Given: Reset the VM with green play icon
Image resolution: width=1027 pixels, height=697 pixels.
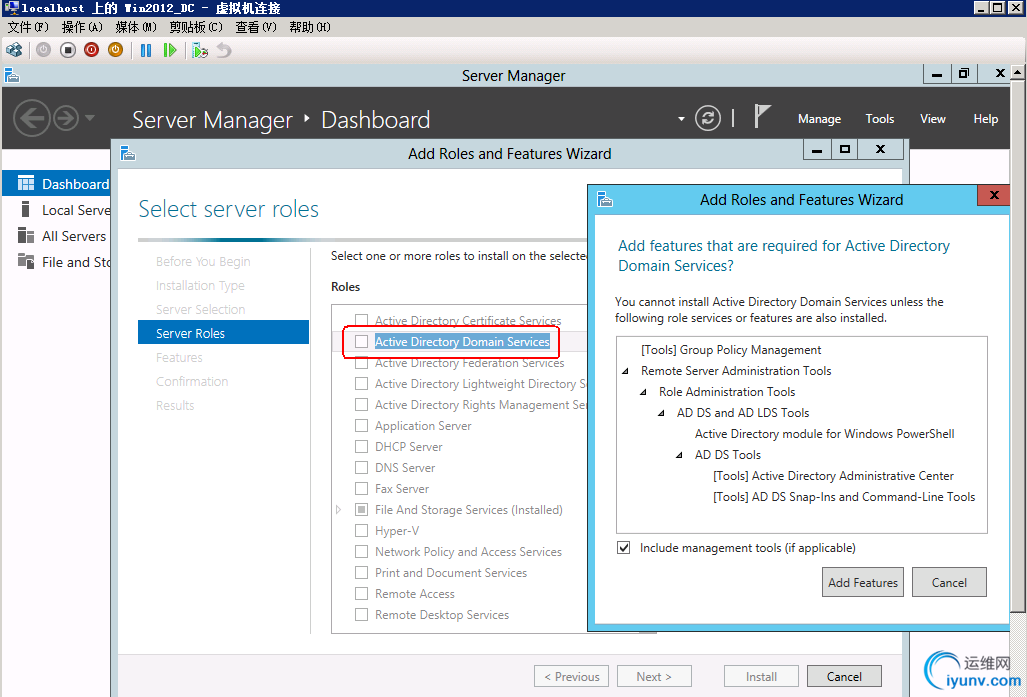Looking at the screenshot, I should [x=170, y=50].
